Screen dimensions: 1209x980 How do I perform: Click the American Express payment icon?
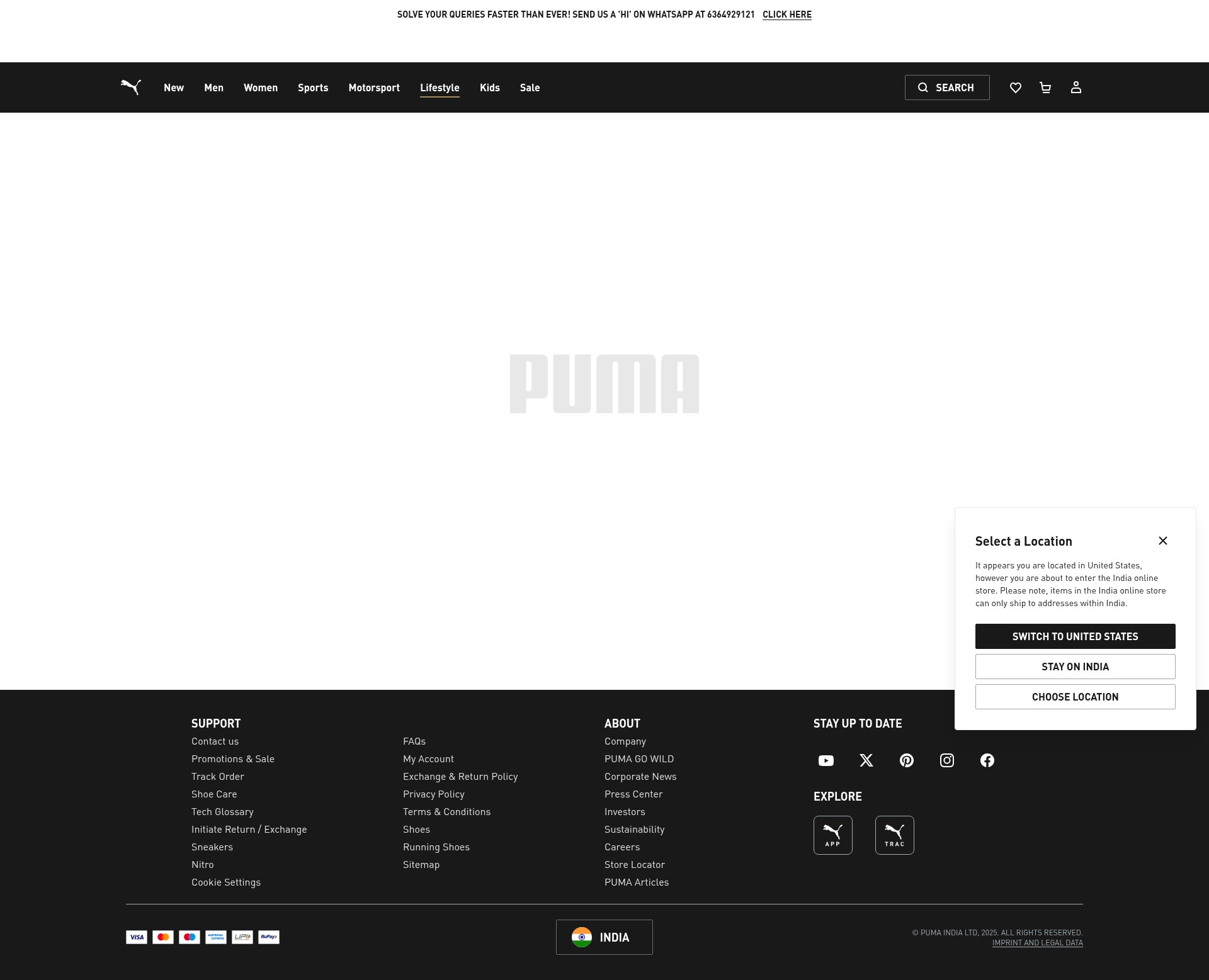click(x=216, y=937)
